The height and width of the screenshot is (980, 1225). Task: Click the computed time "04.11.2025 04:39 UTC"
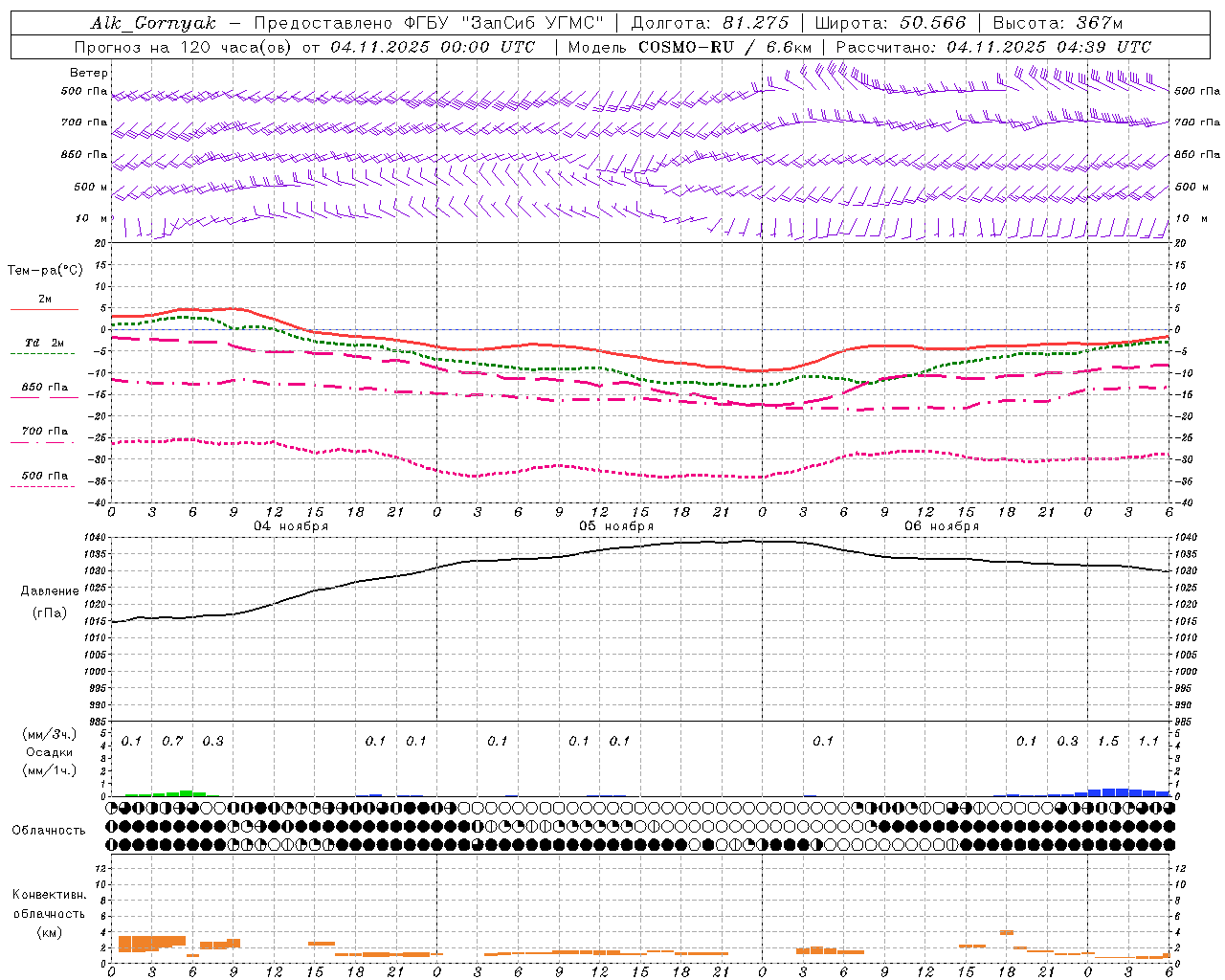click(x=1049, y=47)
